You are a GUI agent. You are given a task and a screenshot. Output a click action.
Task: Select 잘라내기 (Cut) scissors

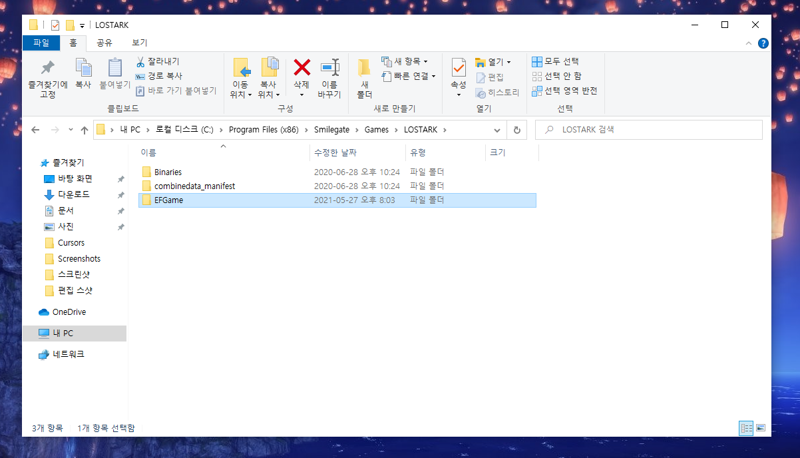158,62
